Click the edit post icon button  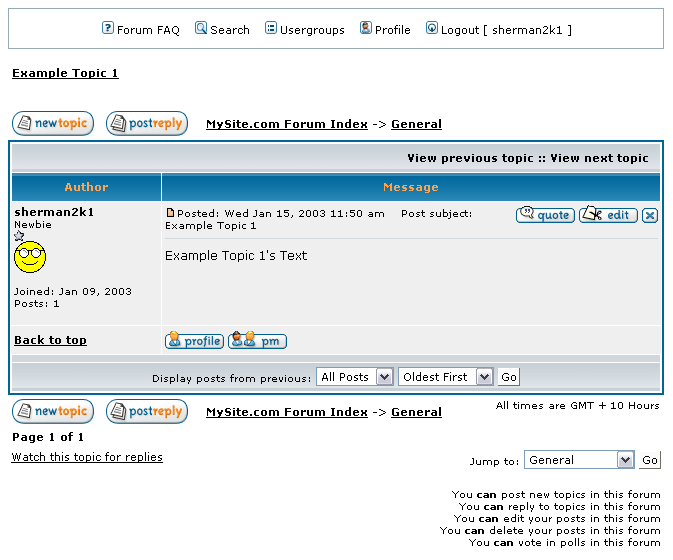[x=608, y=215]
